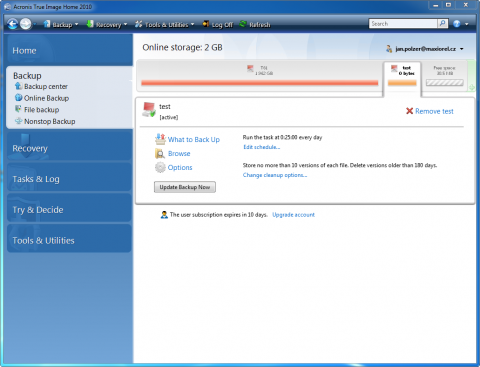Open Browse link
The image size is (480, 367).
coord(179,154)
